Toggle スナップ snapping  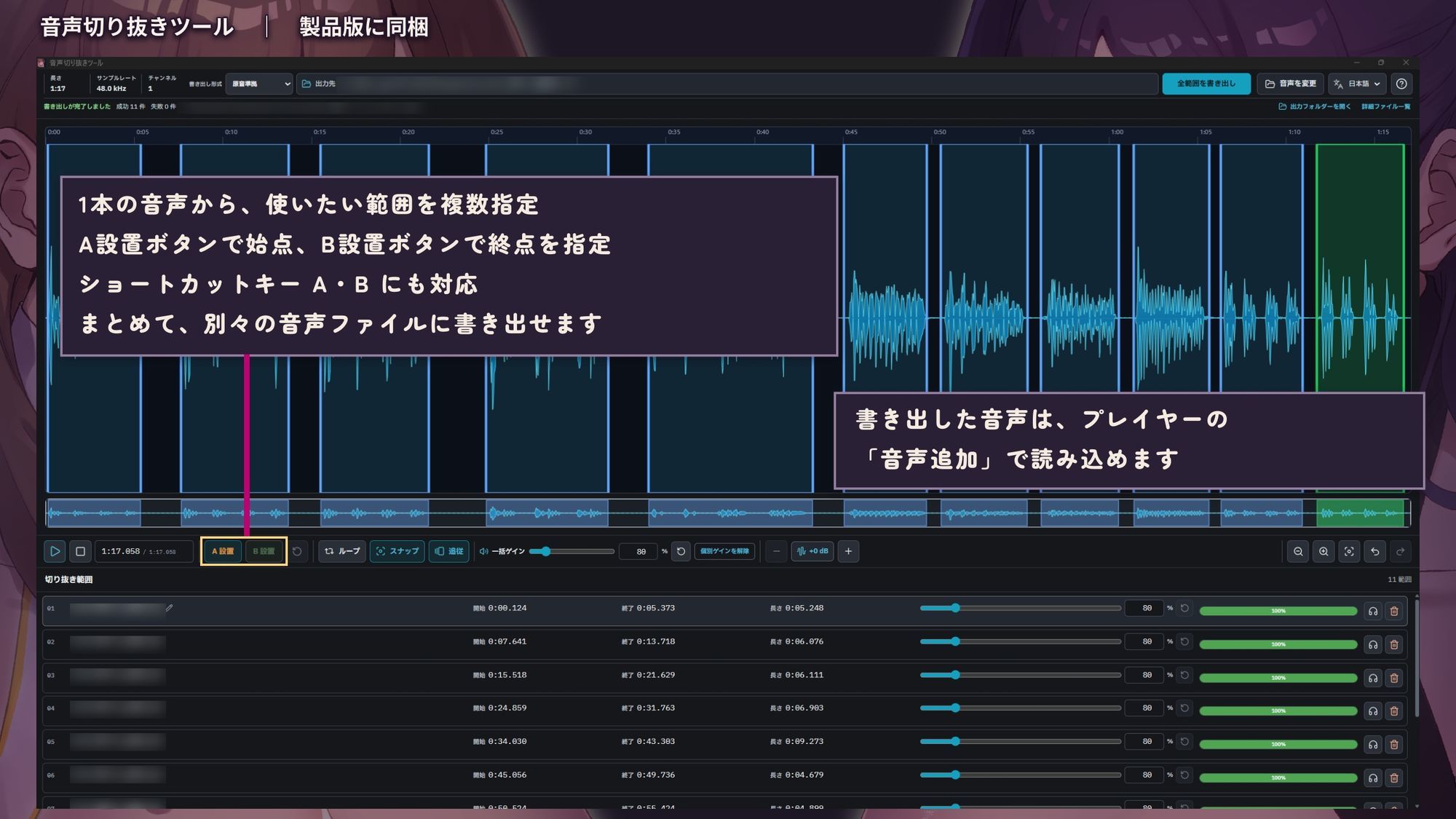point(397,551)
